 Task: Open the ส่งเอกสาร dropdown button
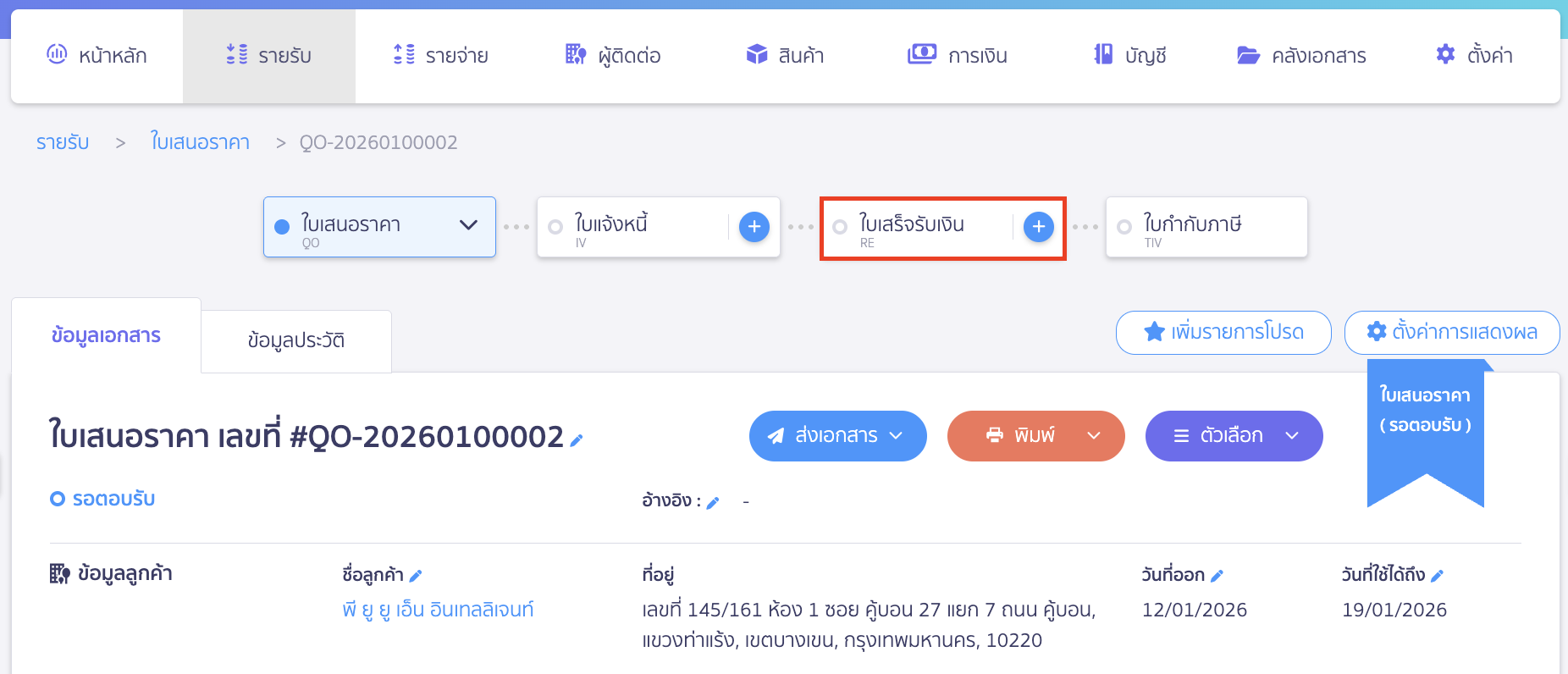click(837, 436)
